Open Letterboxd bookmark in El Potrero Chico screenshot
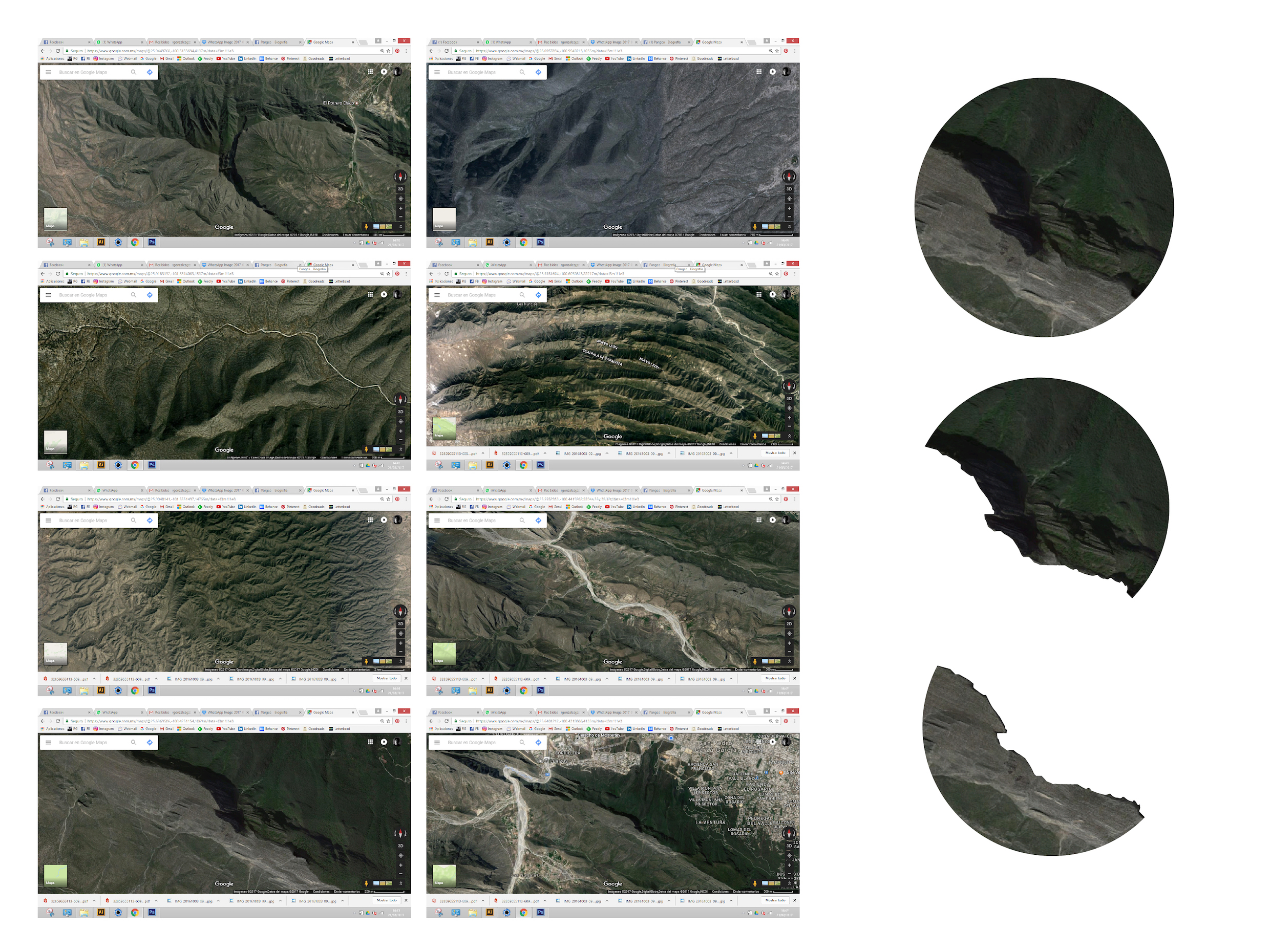The image size is (1270, 952). (x=340, y=58)
